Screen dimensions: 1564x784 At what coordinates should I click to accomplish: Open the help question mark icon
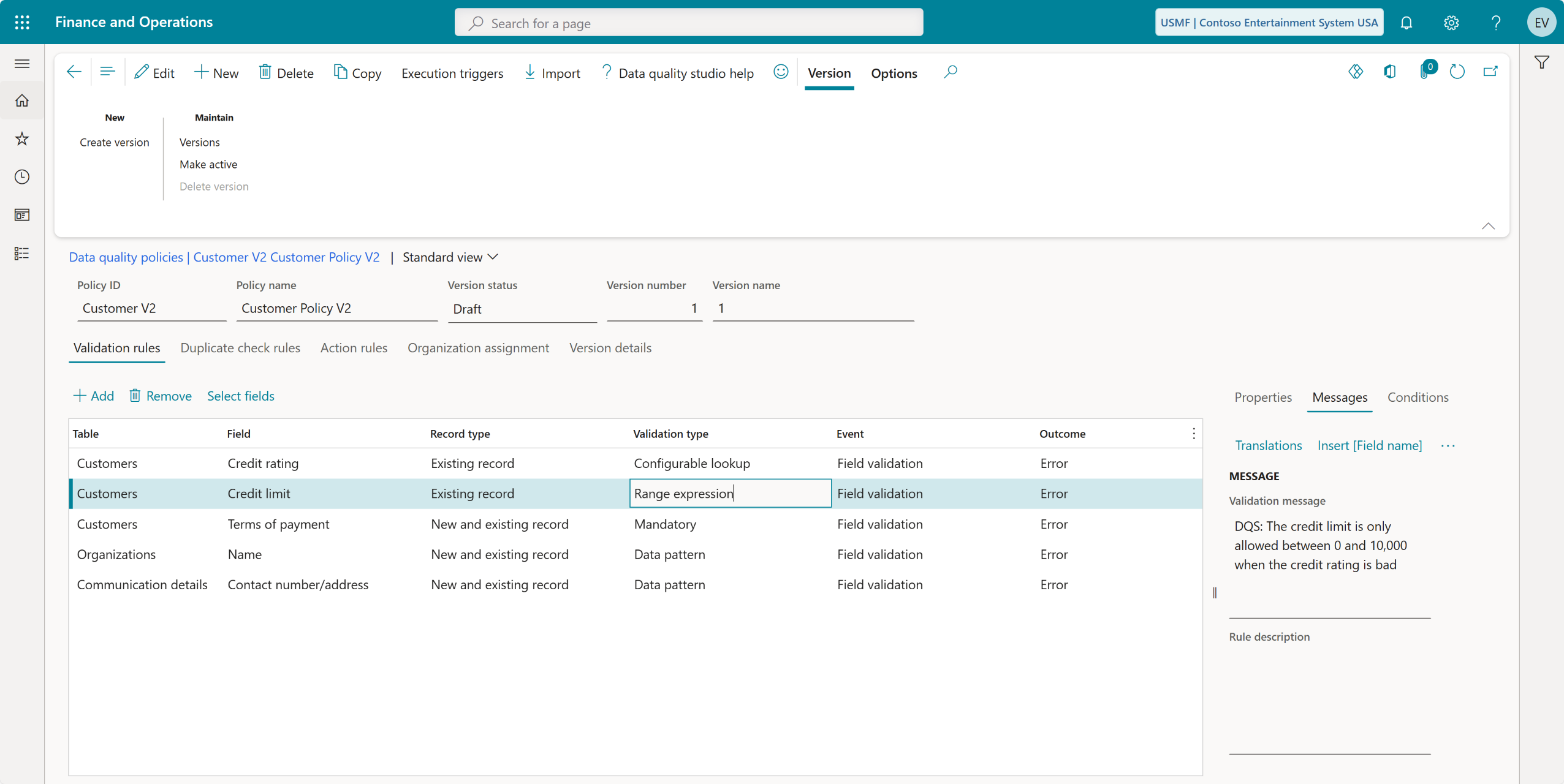1496,23
